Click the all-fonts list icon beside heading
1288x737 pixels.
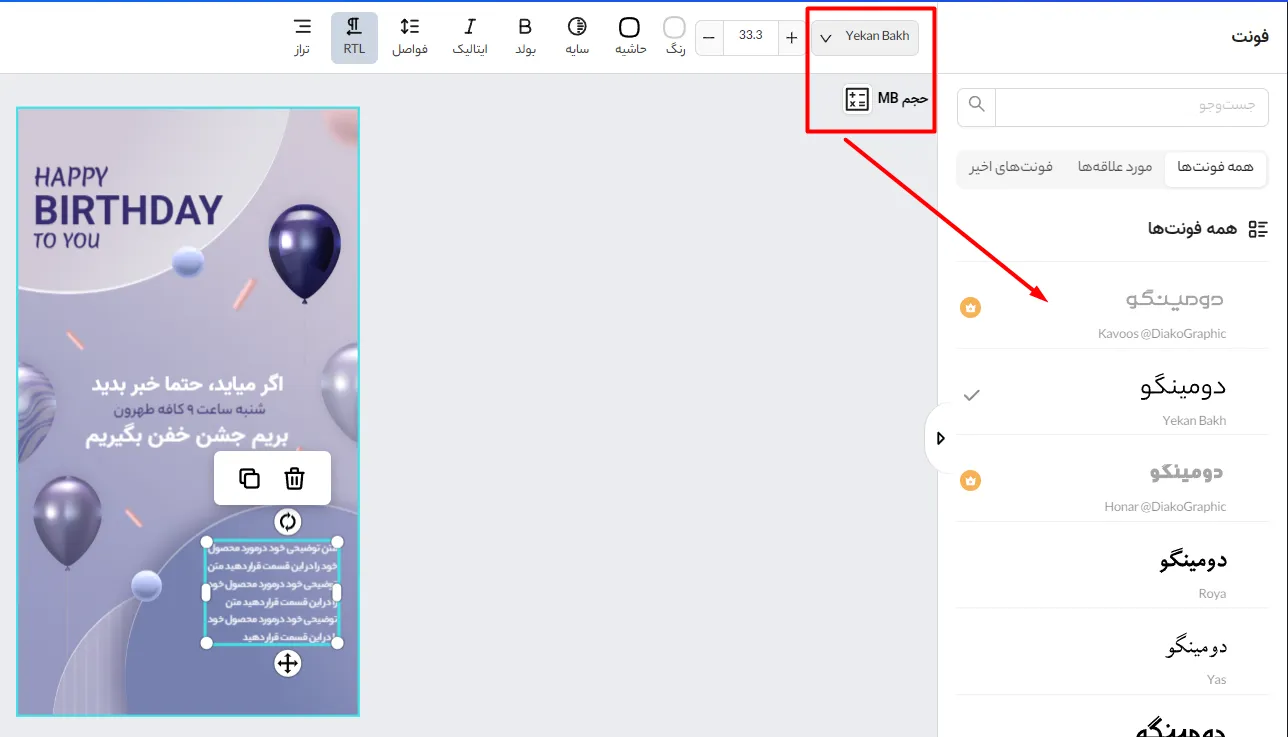pyautogui.click(x=1258, y=229)
